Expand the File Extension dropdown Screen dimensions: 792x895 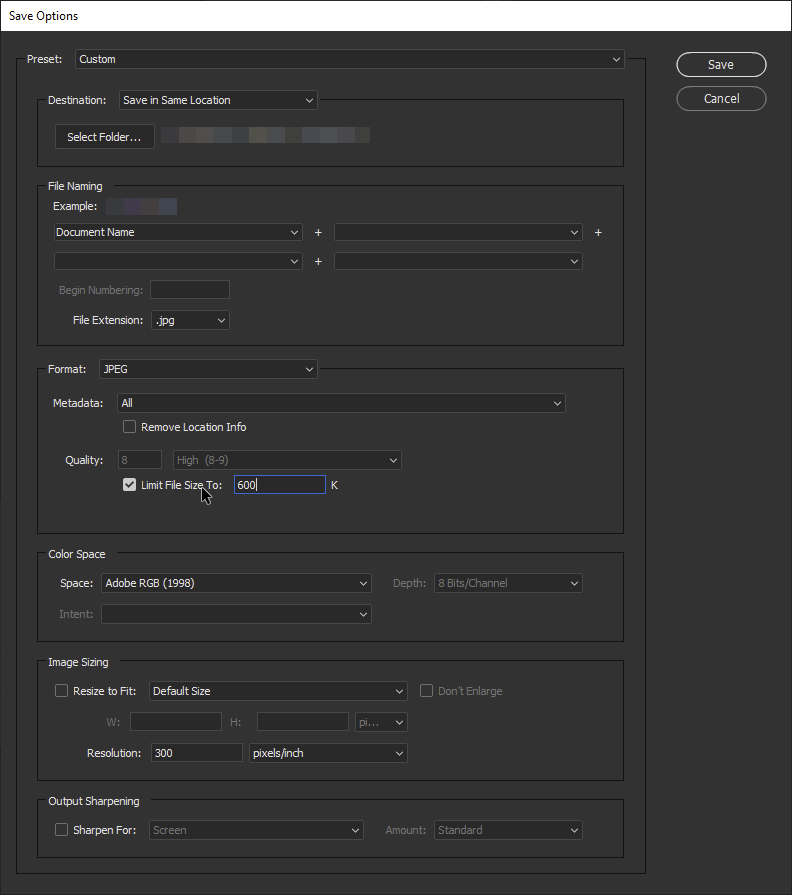190,320
